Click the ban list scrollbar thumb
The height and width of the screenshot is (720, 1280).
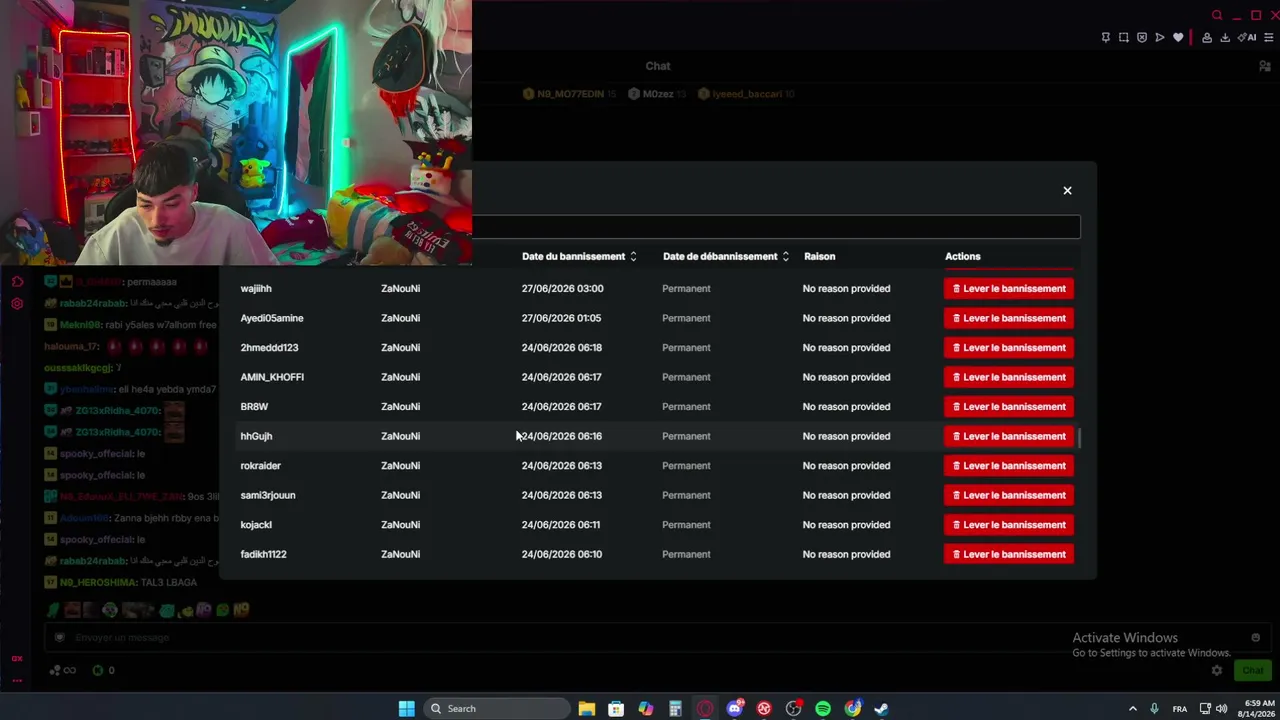[1079, 437]
